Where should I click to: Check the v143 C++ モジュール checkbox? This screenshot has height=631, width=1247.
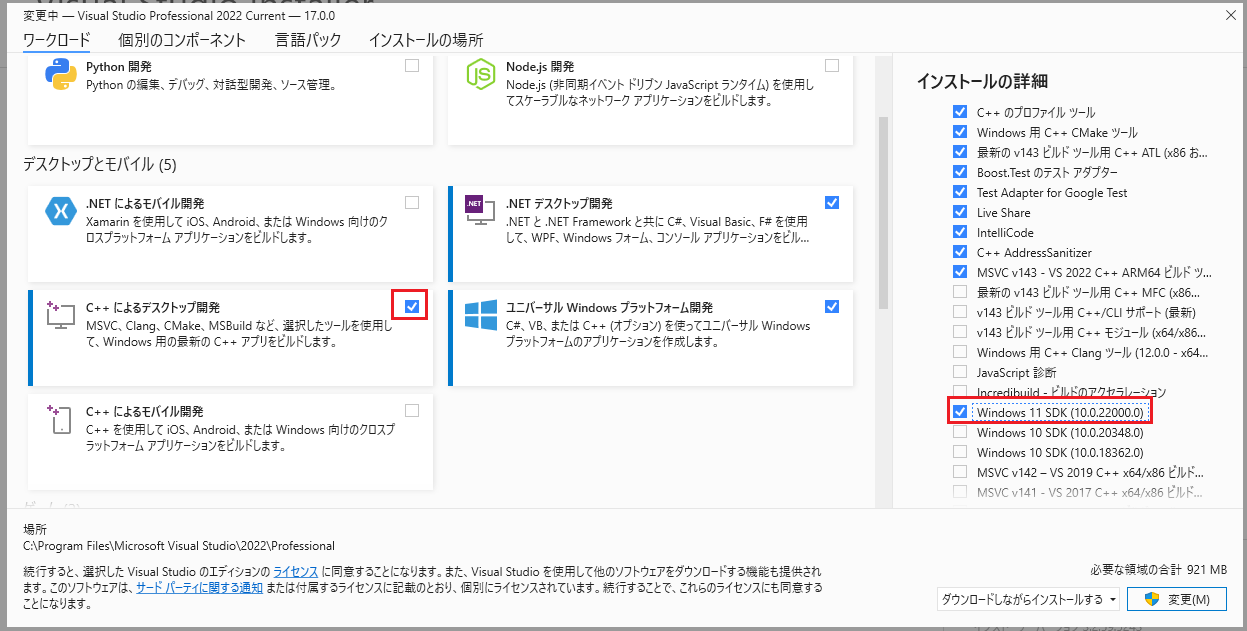pos(960,332)
